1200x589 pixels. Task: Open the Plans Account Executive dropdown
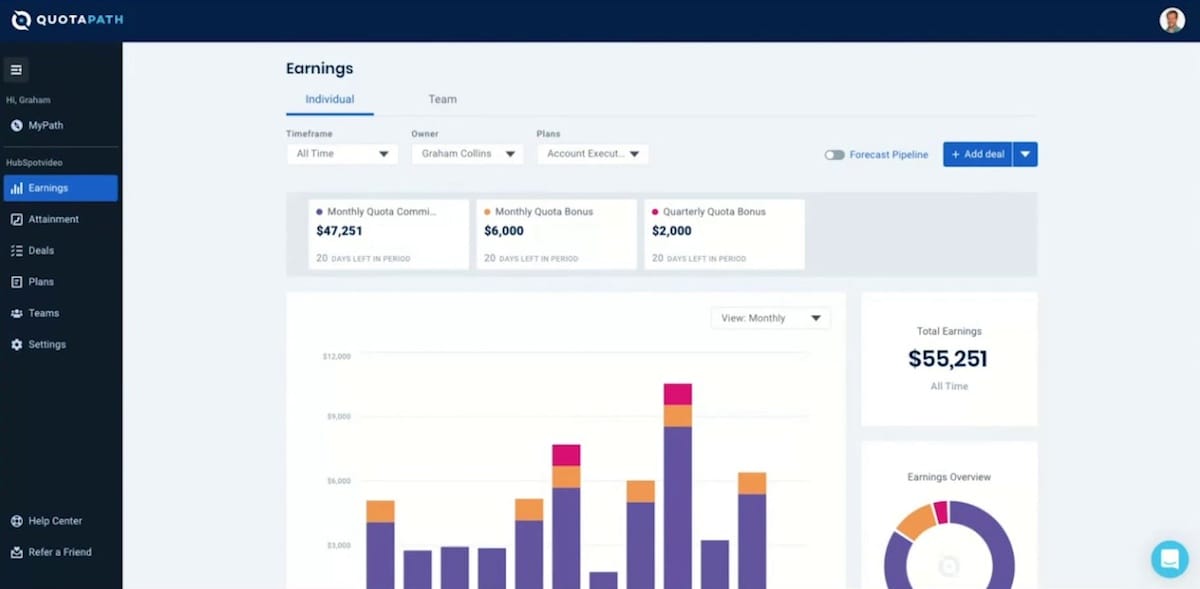point(593,154)
